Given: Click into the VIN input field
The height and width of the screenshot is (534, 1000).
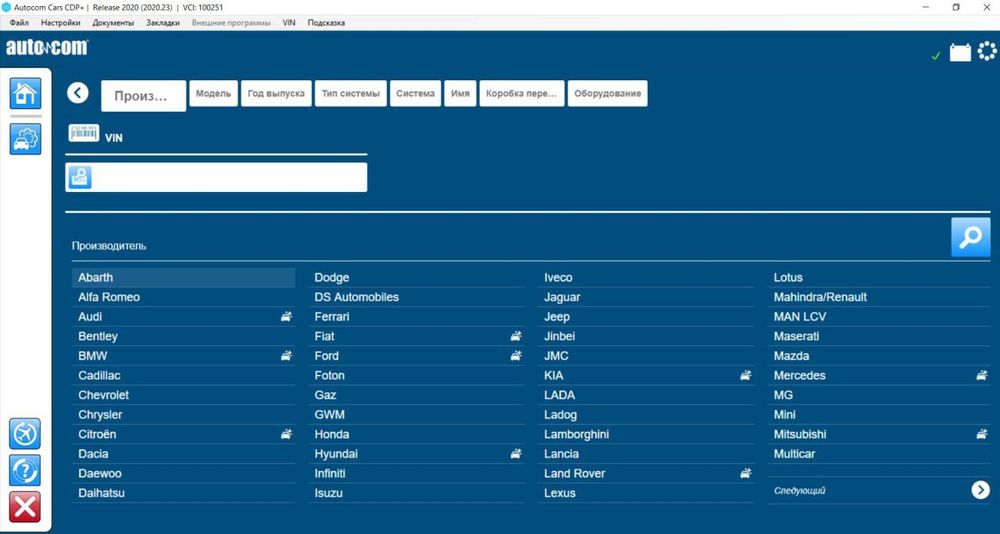Looking at the screenshot, I should tap(216, 177).
